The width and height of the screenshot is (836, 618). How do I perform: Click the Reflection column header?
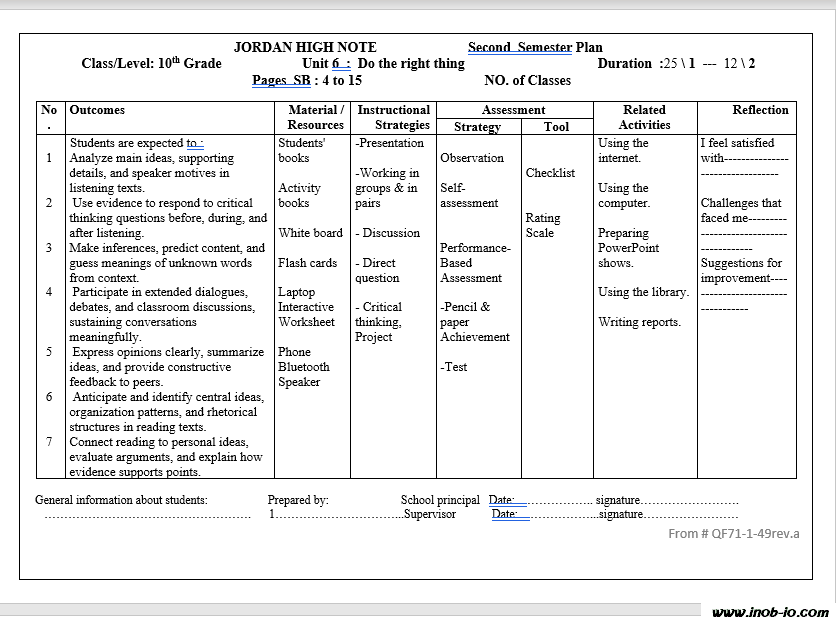coord(760,110)
